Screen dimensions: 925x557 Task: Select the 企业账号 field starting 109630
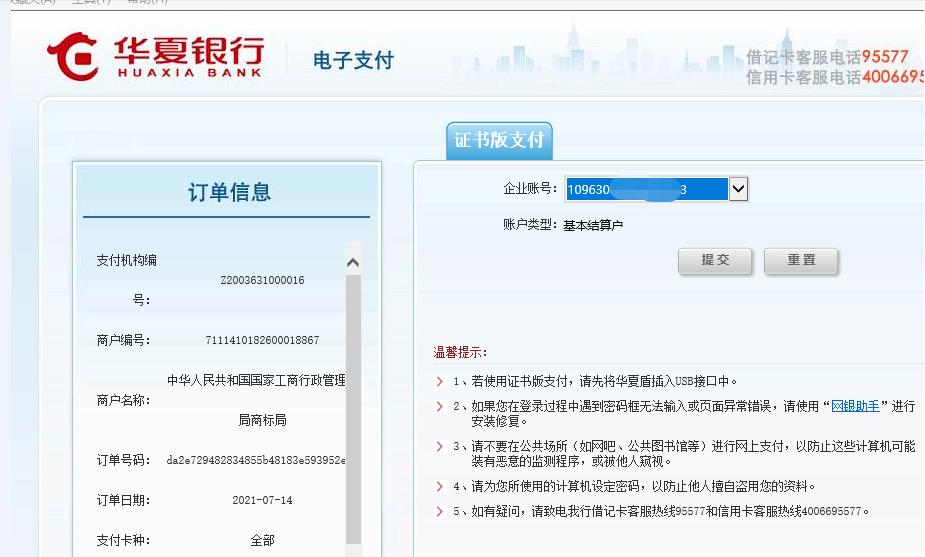[x=646, y=189]
